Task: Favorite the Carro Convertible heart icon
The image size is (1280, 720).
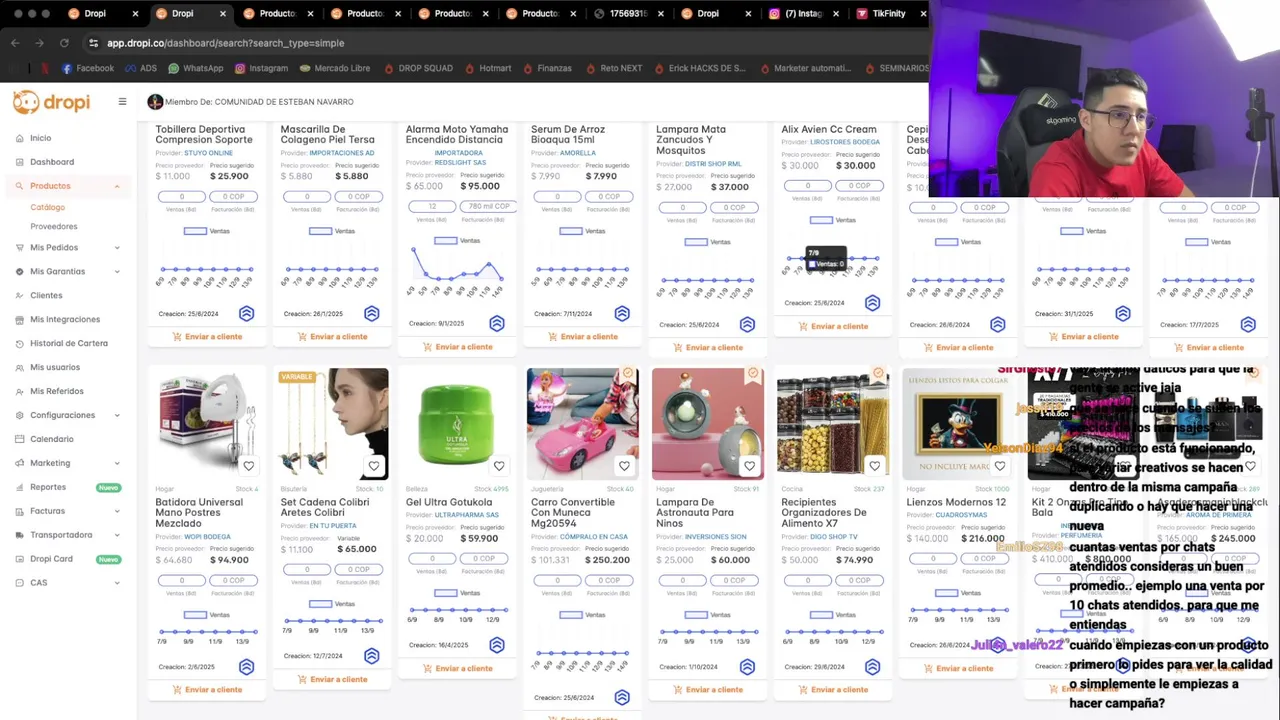Action: point(624,466)
